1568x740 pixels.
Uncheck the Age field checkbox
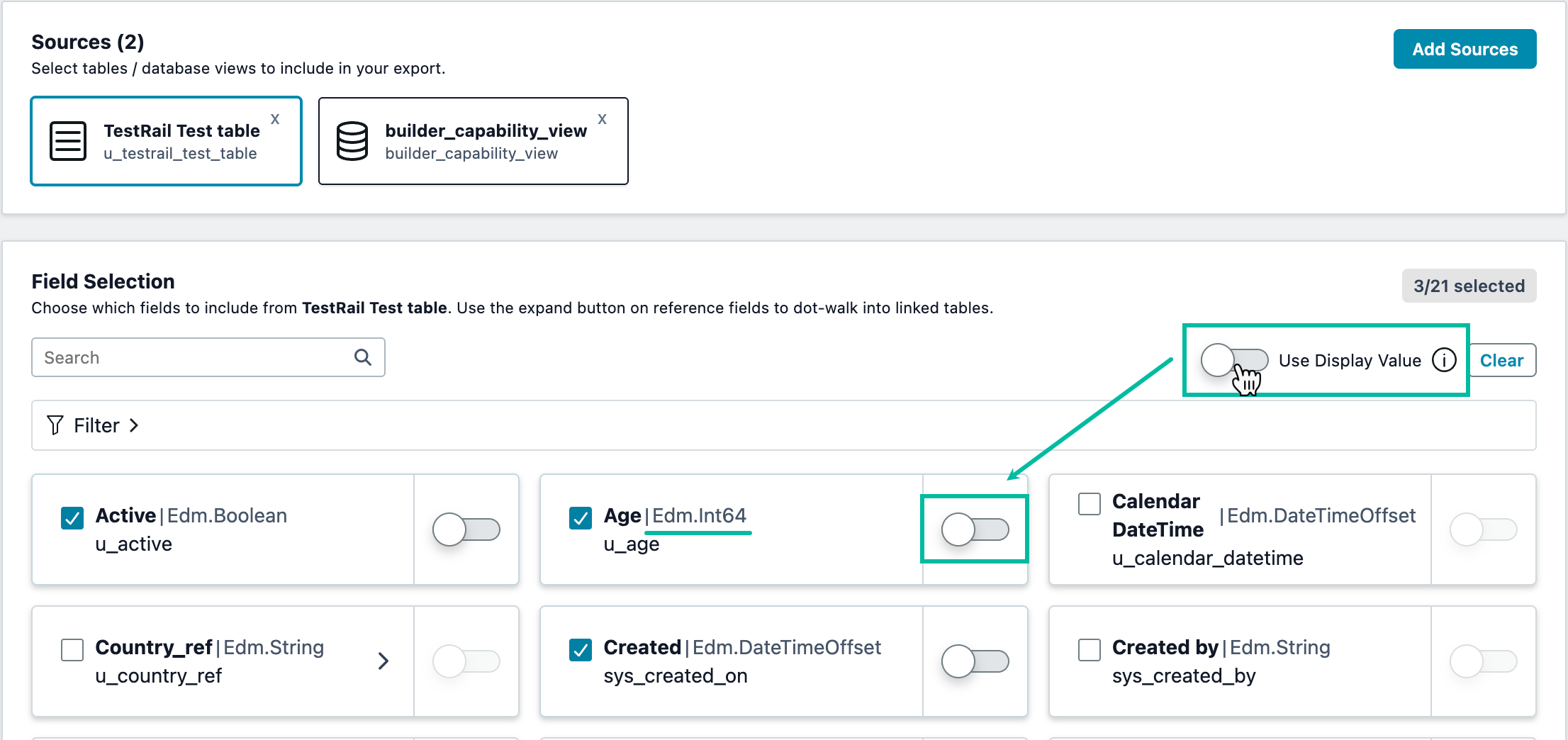tap(581, 518)
